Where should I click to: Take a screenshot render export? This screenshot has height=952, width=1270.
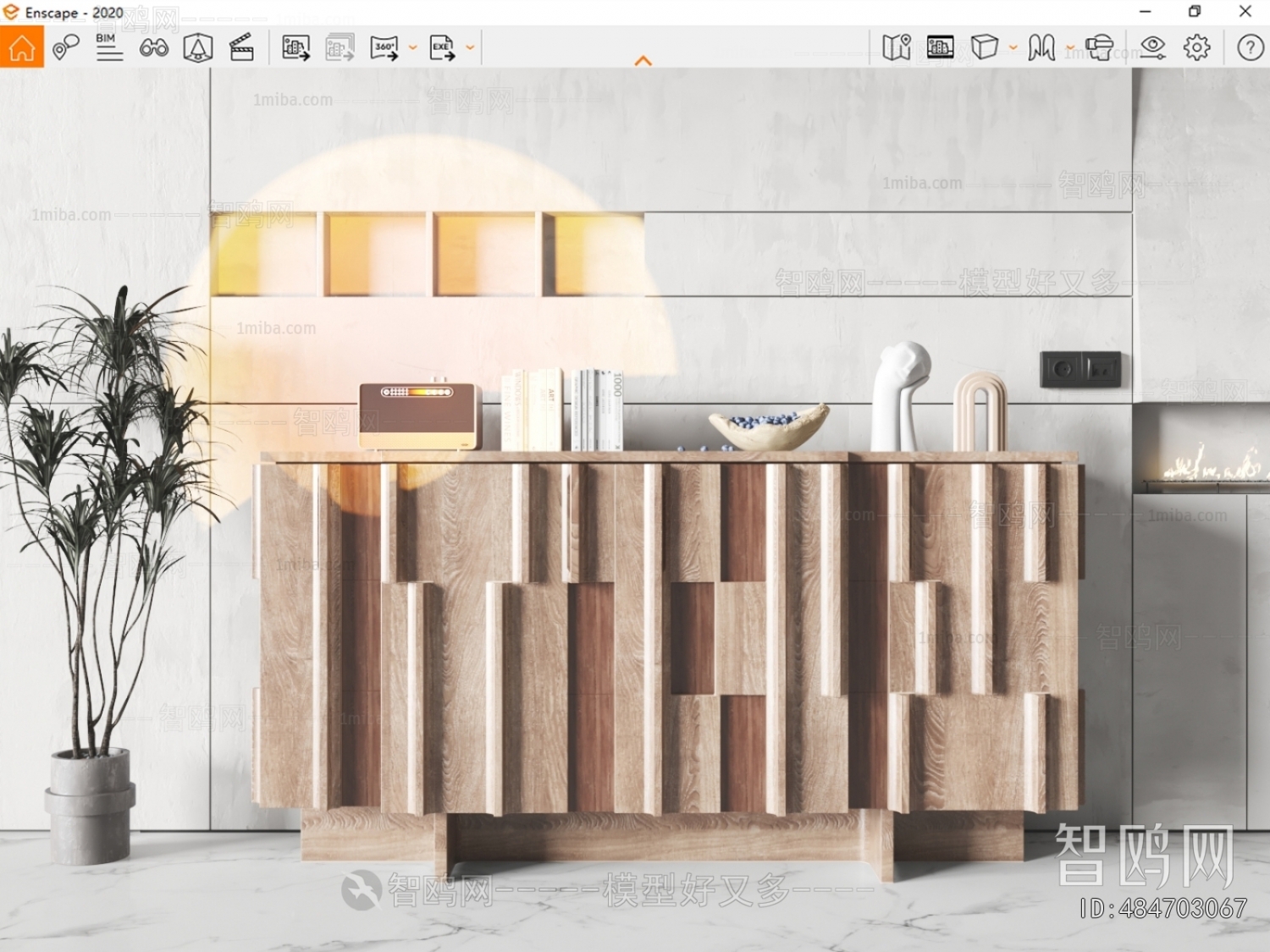pos(295,47)
